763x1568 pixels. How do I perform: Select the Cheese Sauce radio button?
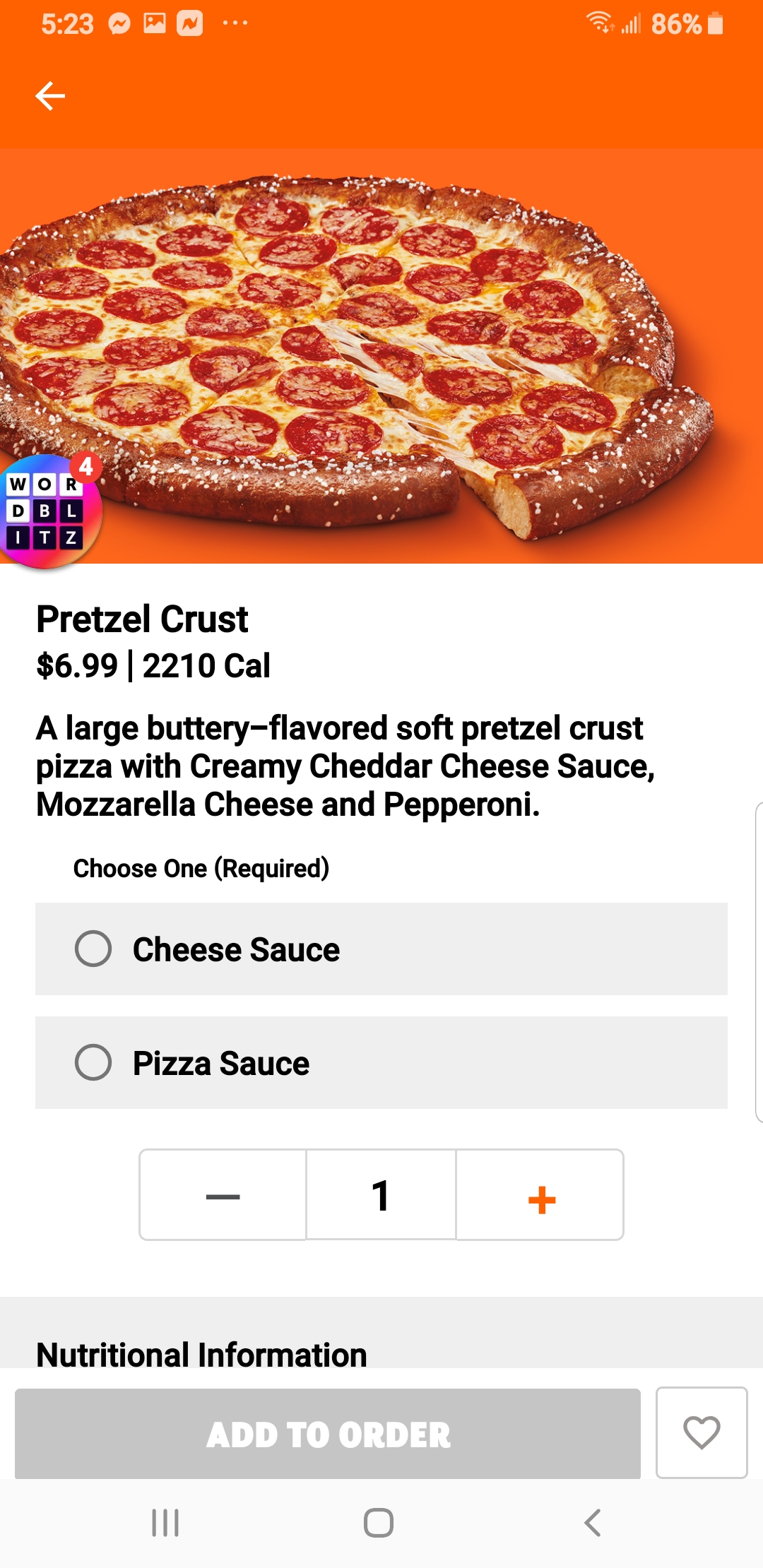pos(93,949)
